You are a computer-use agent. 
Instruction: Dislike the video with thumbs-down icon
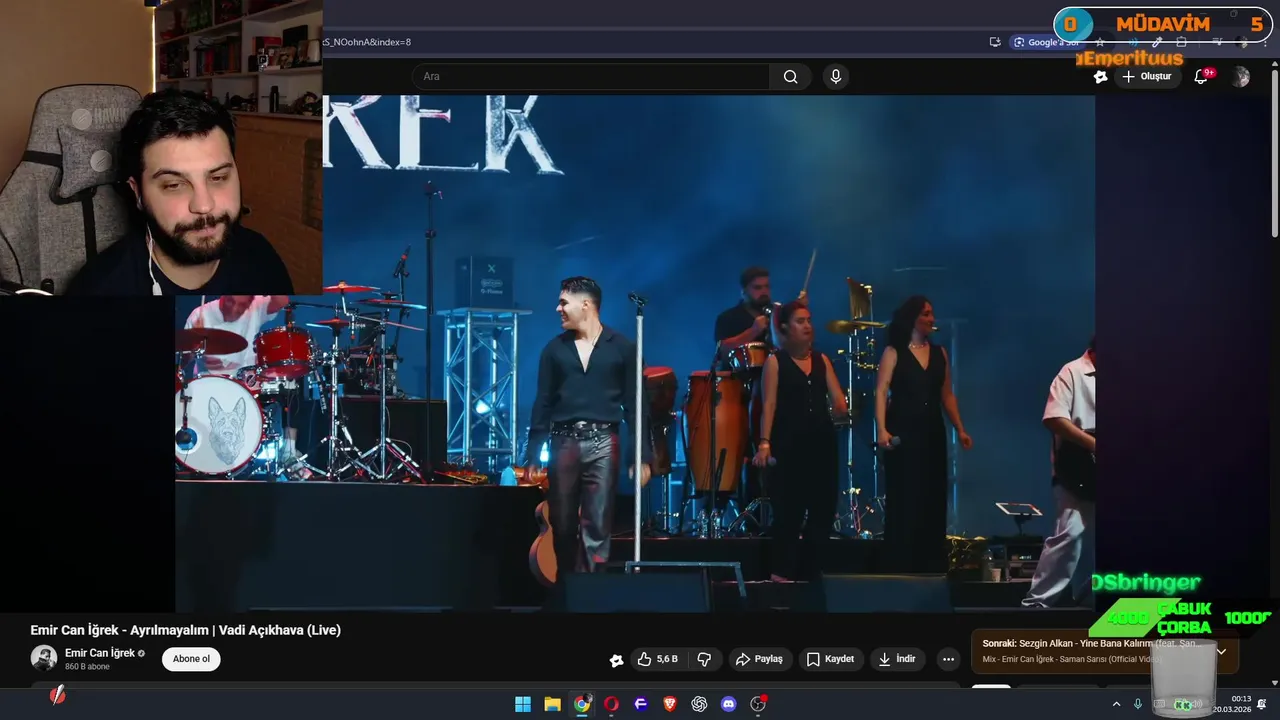pyautogui.click(x=704, y=659)
